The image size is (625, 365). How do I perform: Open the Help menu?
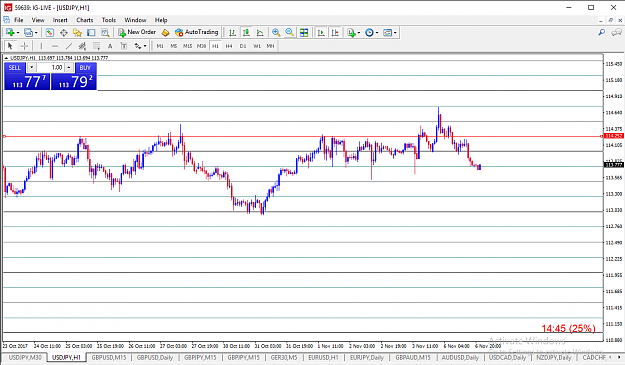tap(161, 20)
